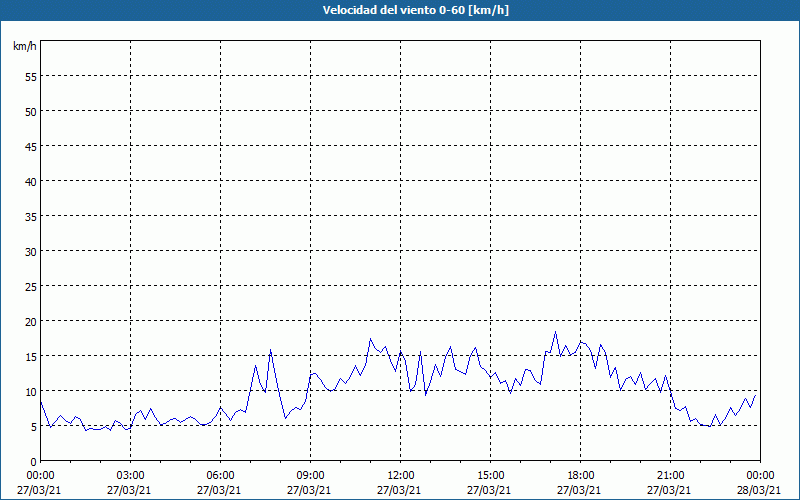This screenshot has width=800, height=500.
Task: Select the 40 value on the y-axis
Action: [31, 181]
